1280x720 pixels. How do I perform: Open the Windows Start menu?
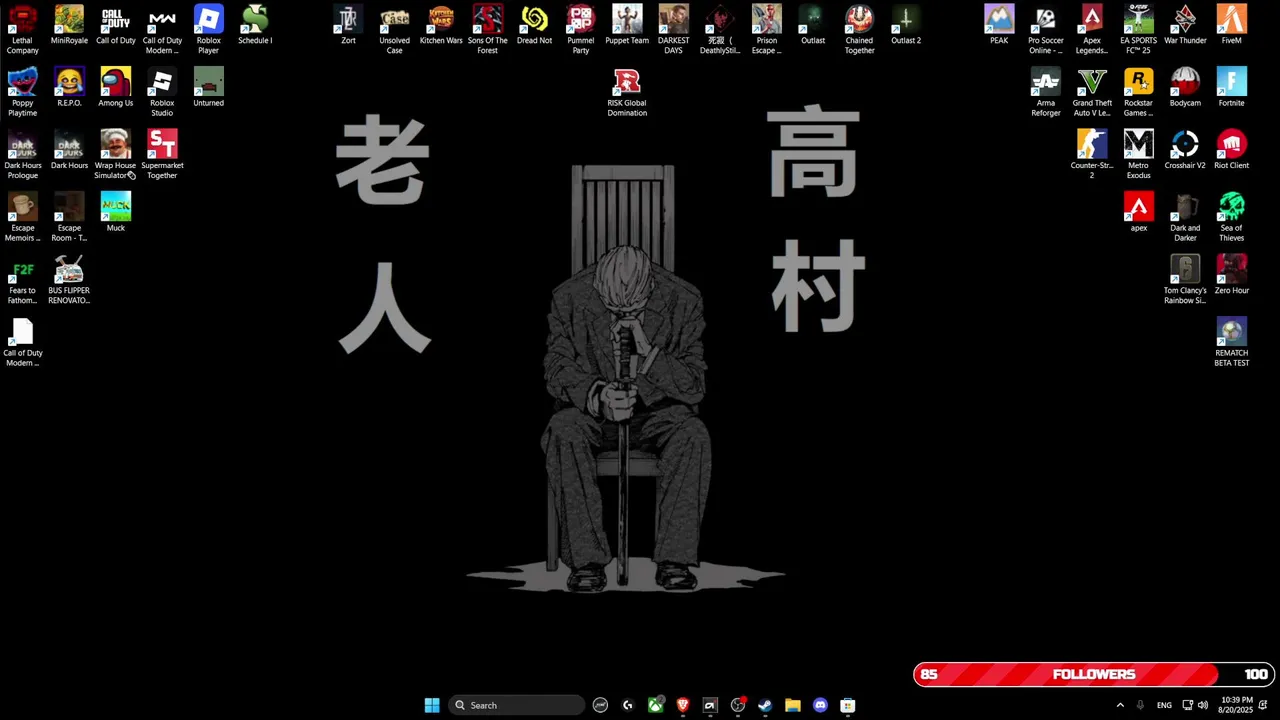[x=432, y=705]
